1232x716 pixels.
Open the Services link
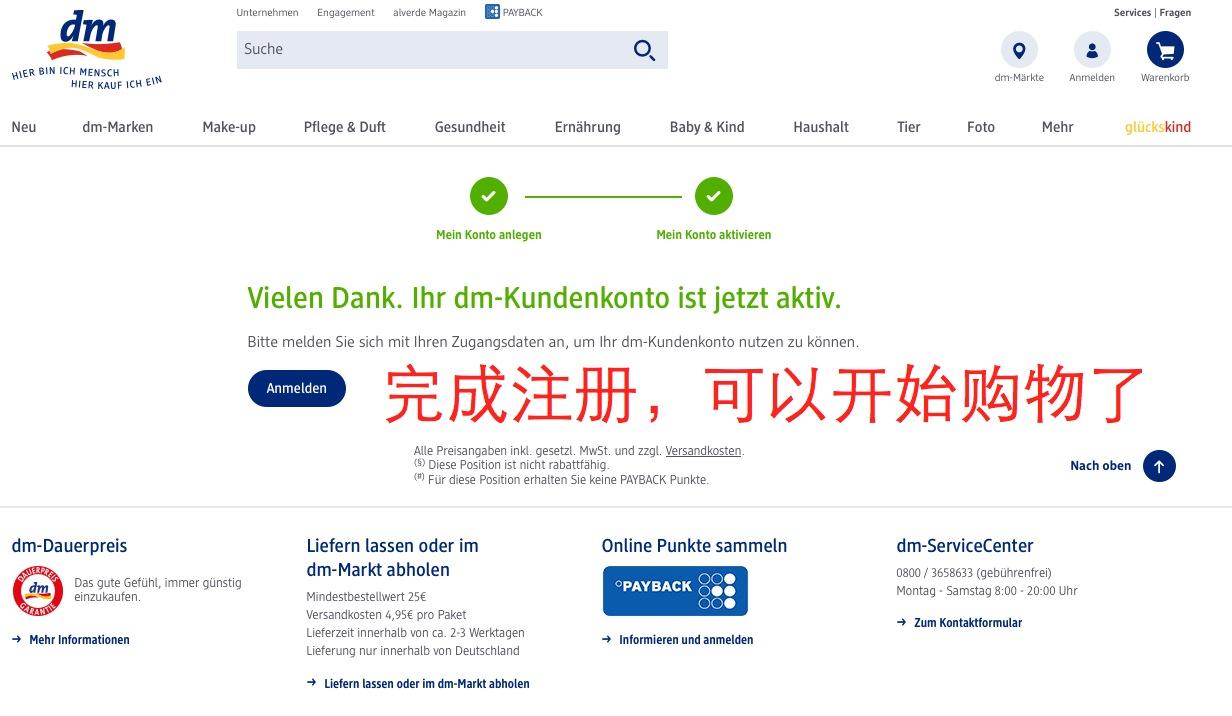click(1133, 13)
